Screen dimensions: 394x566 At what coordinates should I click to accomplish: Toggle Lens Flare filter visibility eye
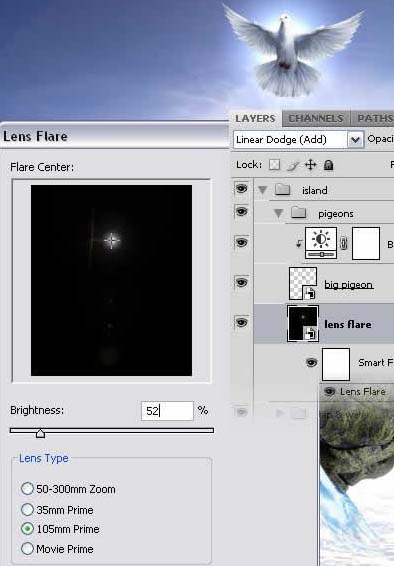[329, 391]
